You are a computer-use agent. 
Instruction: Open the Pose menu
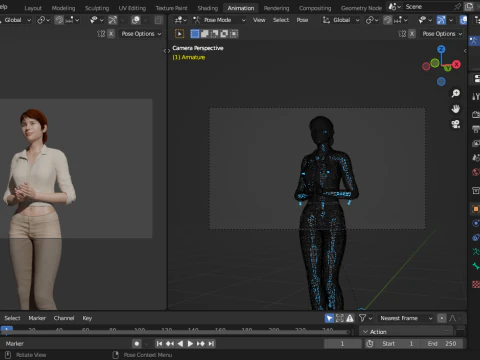tap(302, 20)
